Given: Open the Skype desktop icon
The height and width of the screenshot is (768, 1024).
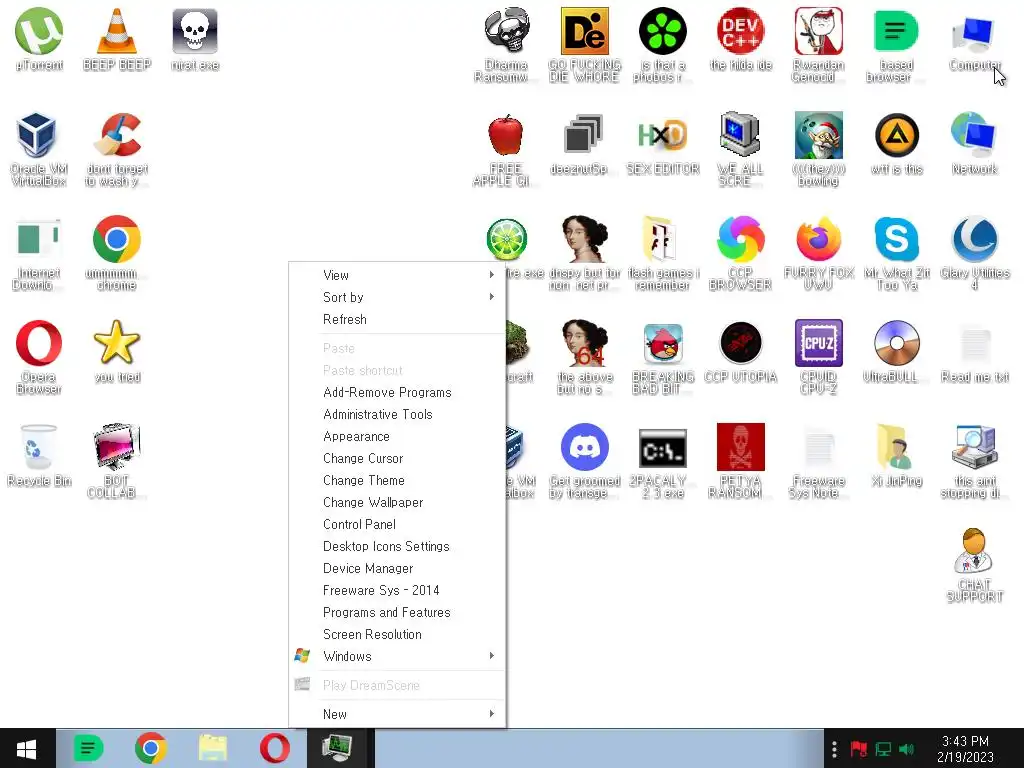Looking at the screenshot, I should click(x=897, y=239).
